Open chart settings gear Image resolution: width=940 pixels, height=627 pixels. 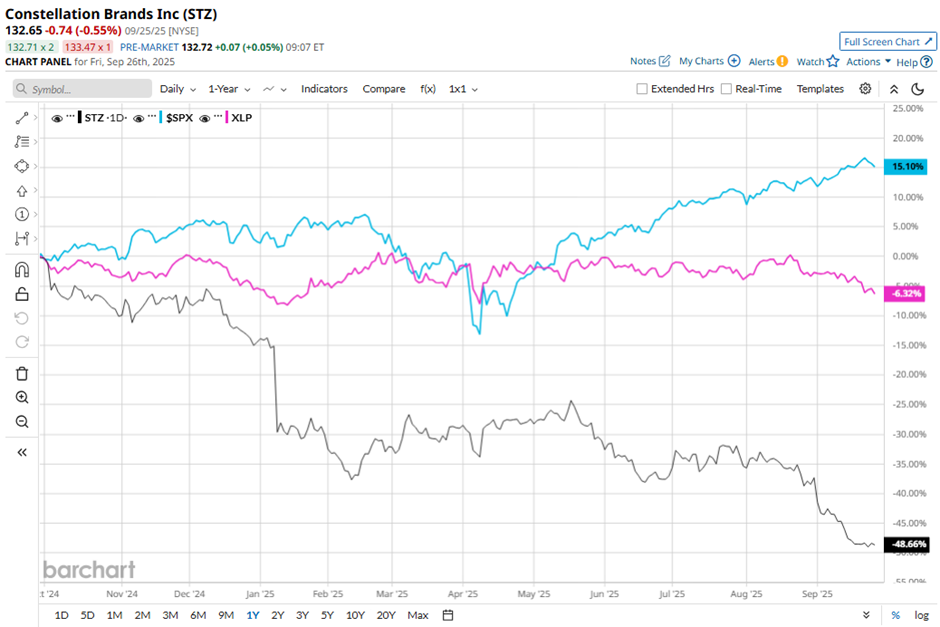pos(865,89)
